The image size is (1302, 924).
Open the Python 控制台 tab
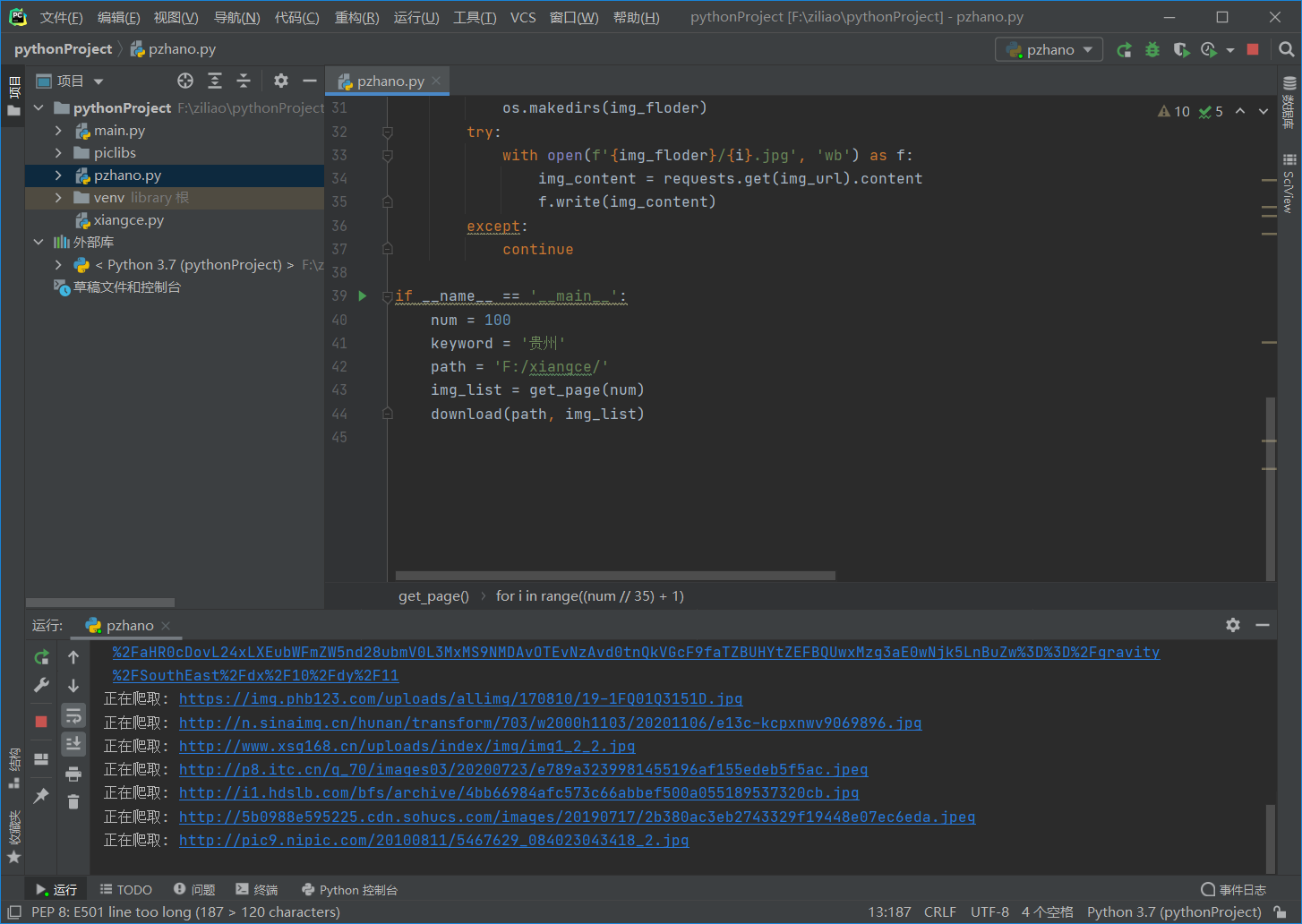pos(349,890)
